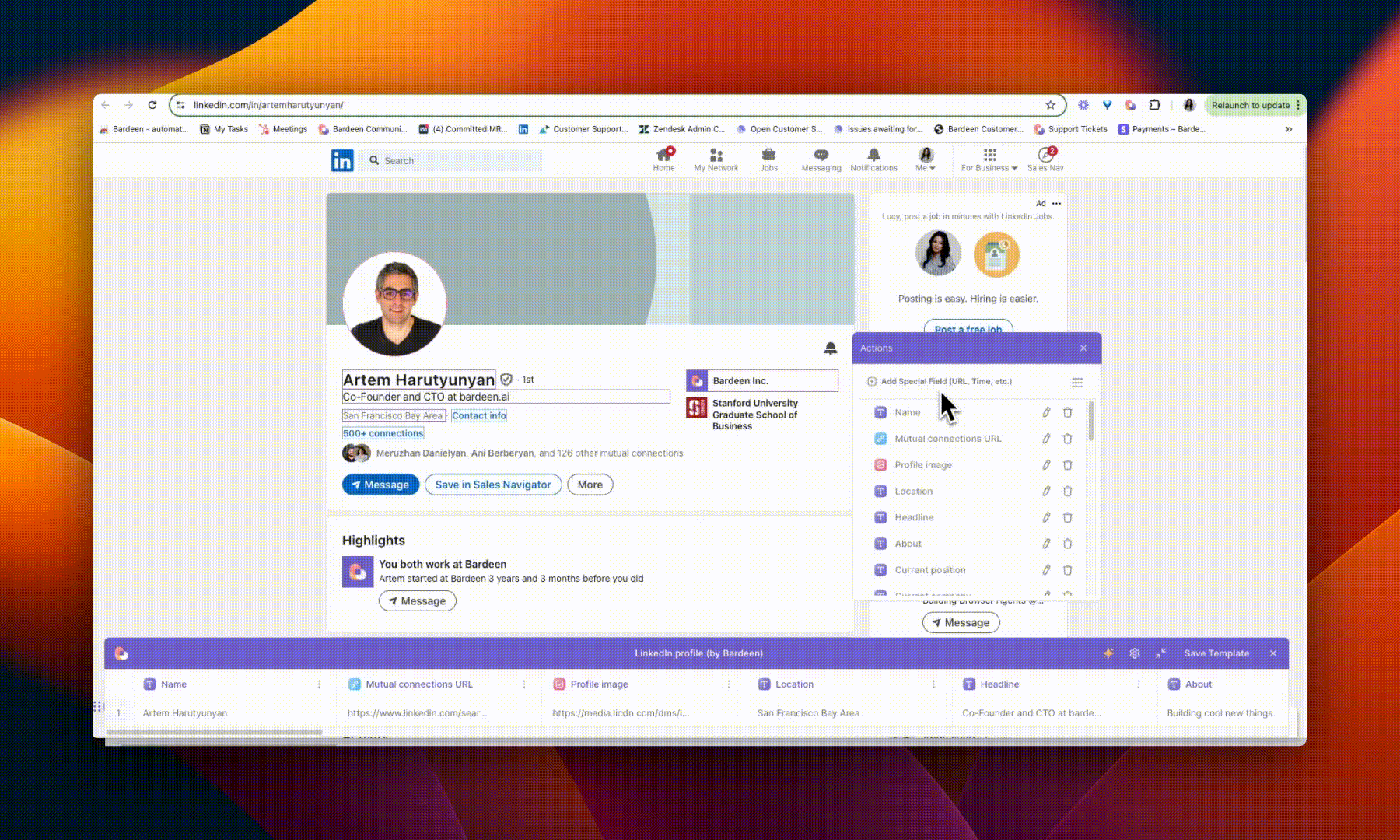This screenshot has width=1400, height=840.
Task: Close the Actions panel
Action: coord(1083,348)
